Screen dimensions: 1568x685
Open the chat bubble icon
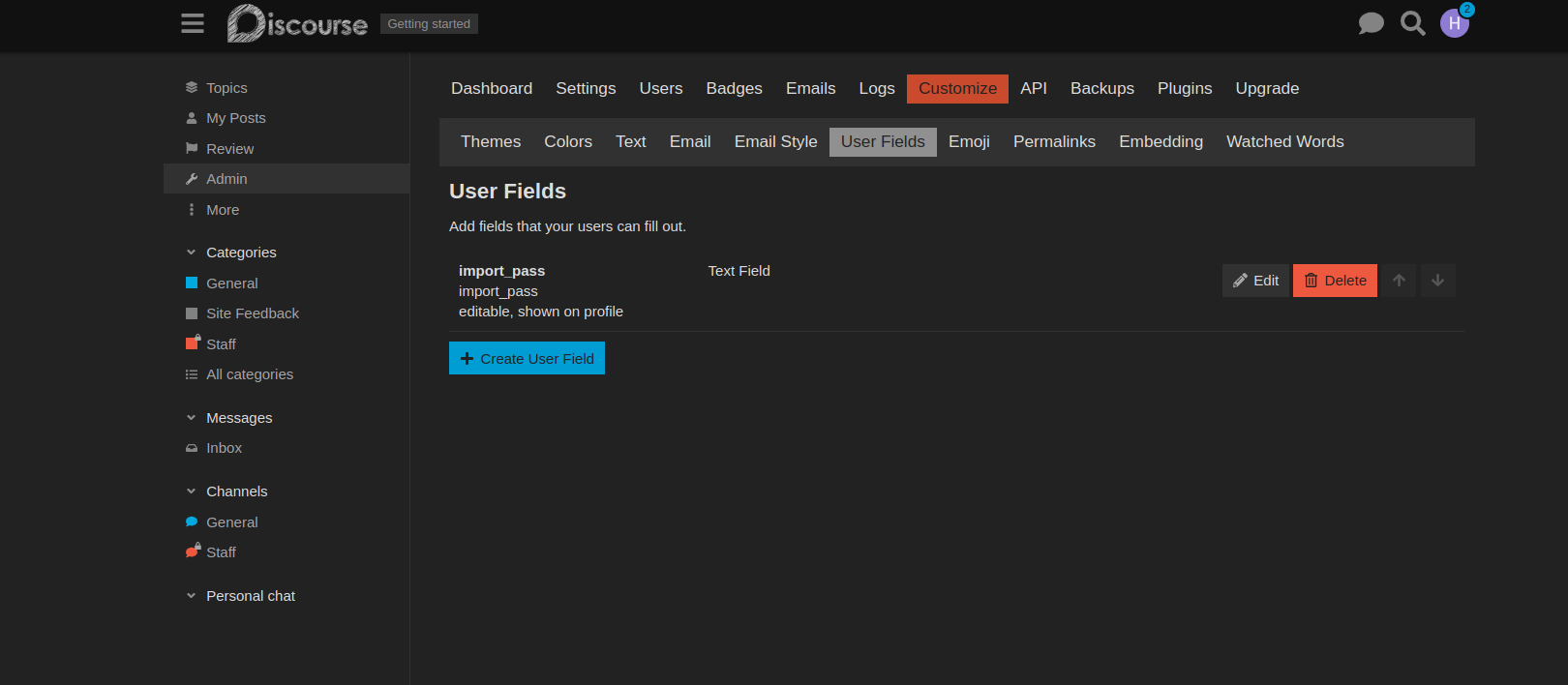click(1371, 23)
